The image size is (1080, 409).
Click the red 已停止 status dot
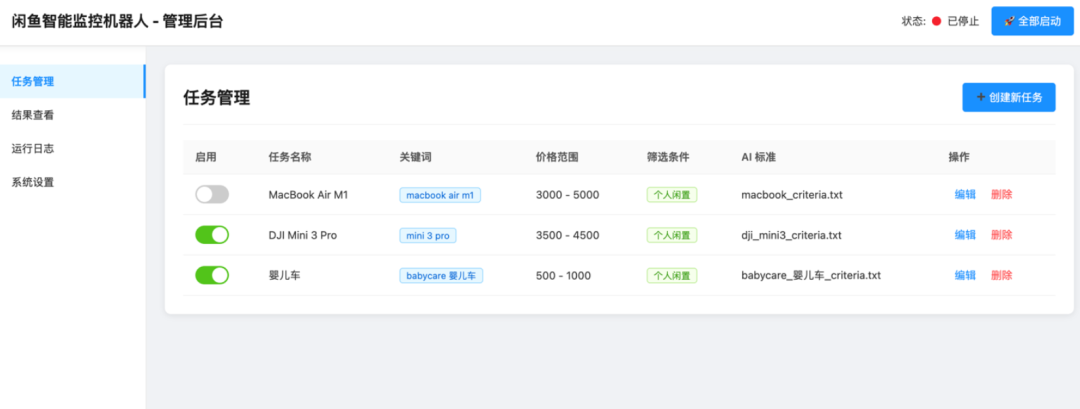[936, 21]
